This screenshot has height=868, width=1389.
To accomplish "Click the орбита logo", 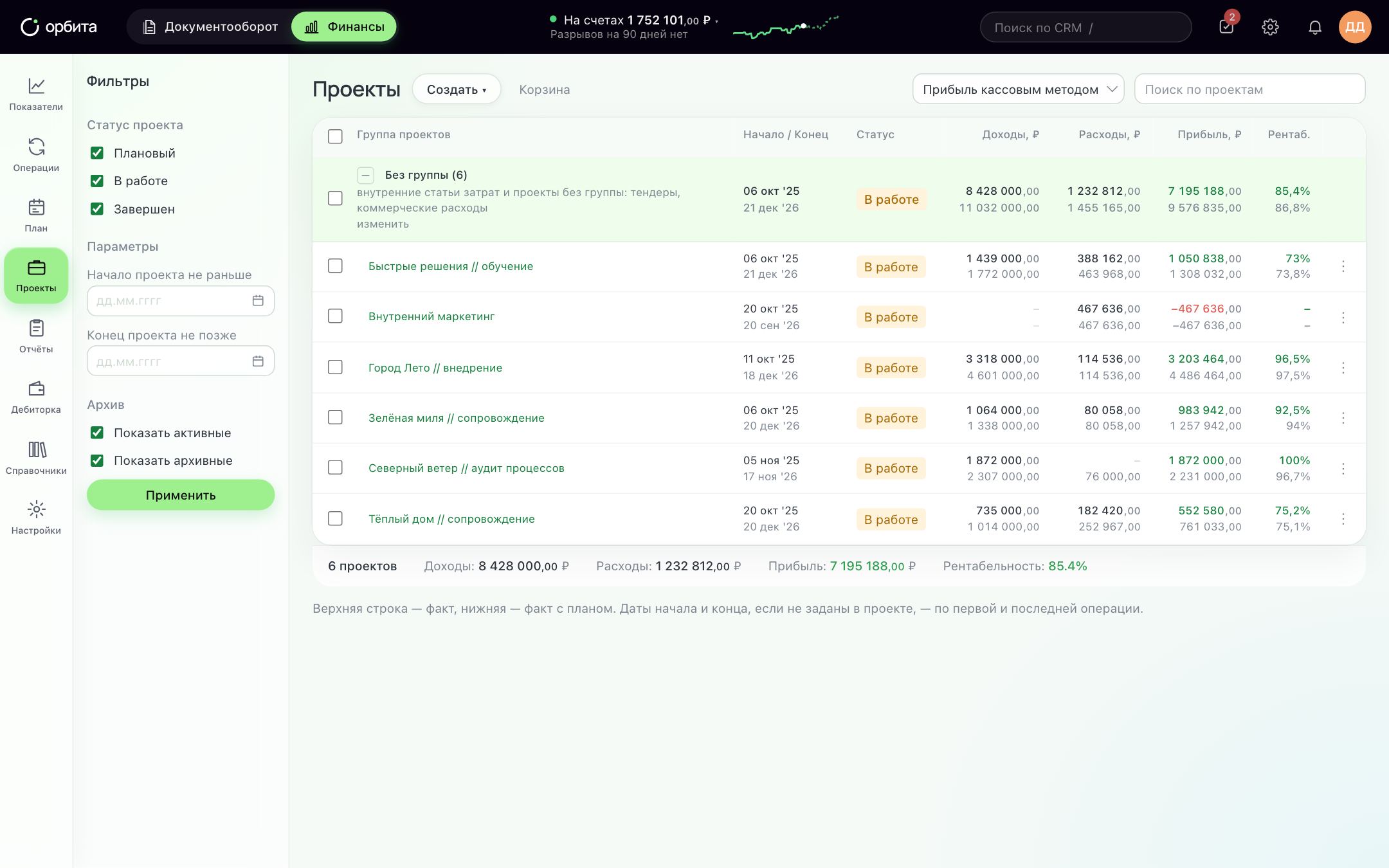I will coord(59,27).
